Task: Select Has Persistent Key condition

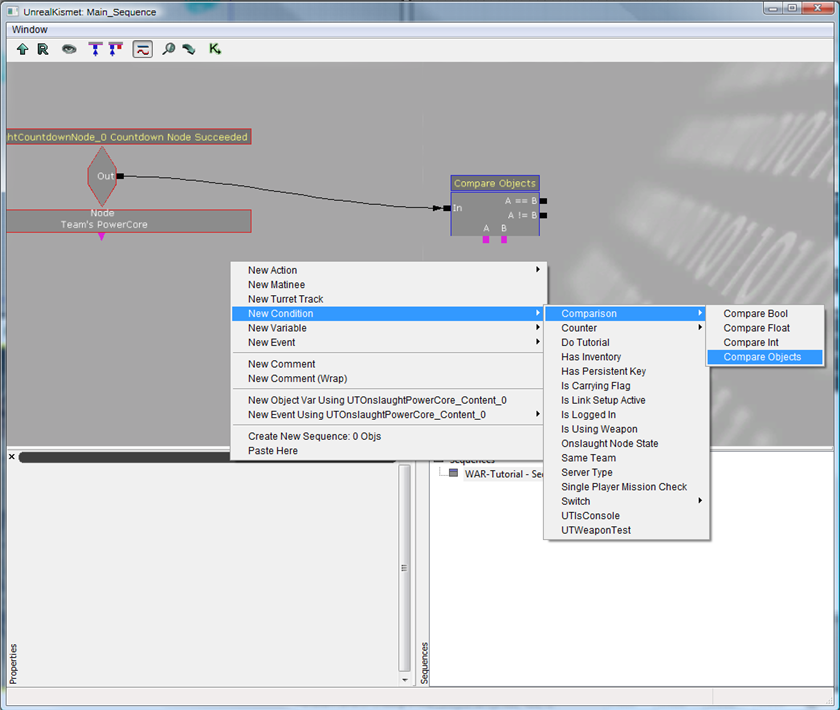Action: point(626,371)
